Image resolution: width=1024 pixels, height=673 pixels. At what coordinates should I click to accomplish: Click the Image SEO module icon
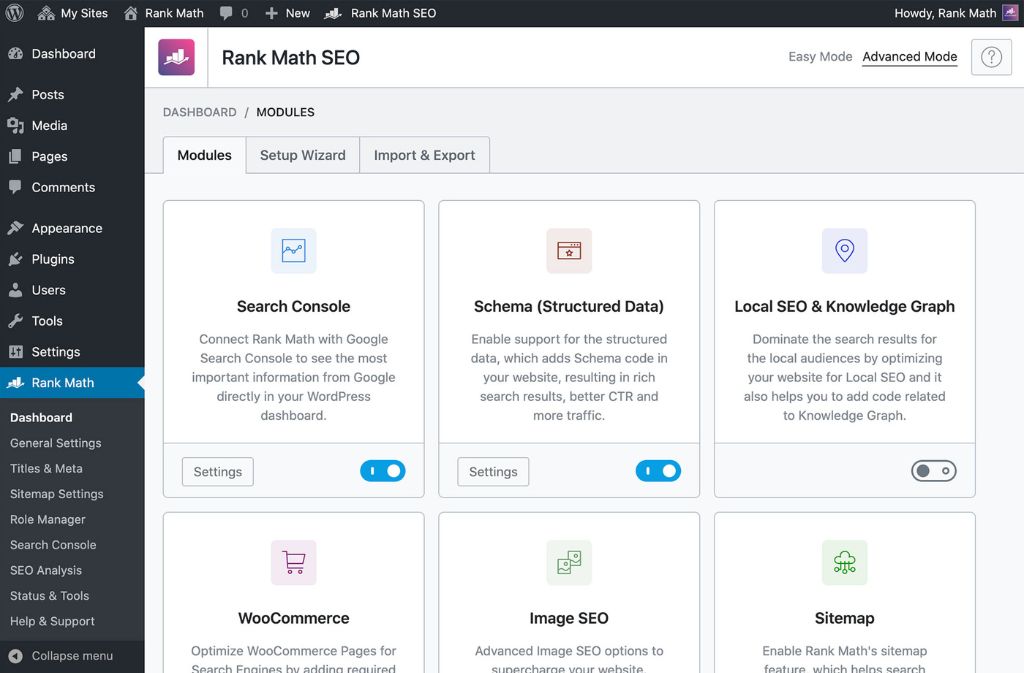[569, 563]
